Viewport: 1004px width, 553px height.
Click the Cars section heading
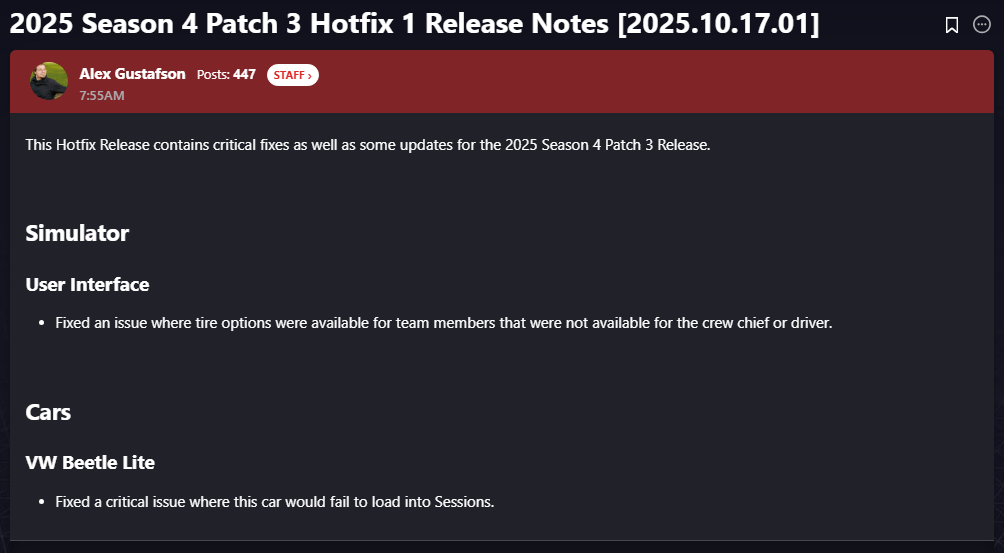48,412
